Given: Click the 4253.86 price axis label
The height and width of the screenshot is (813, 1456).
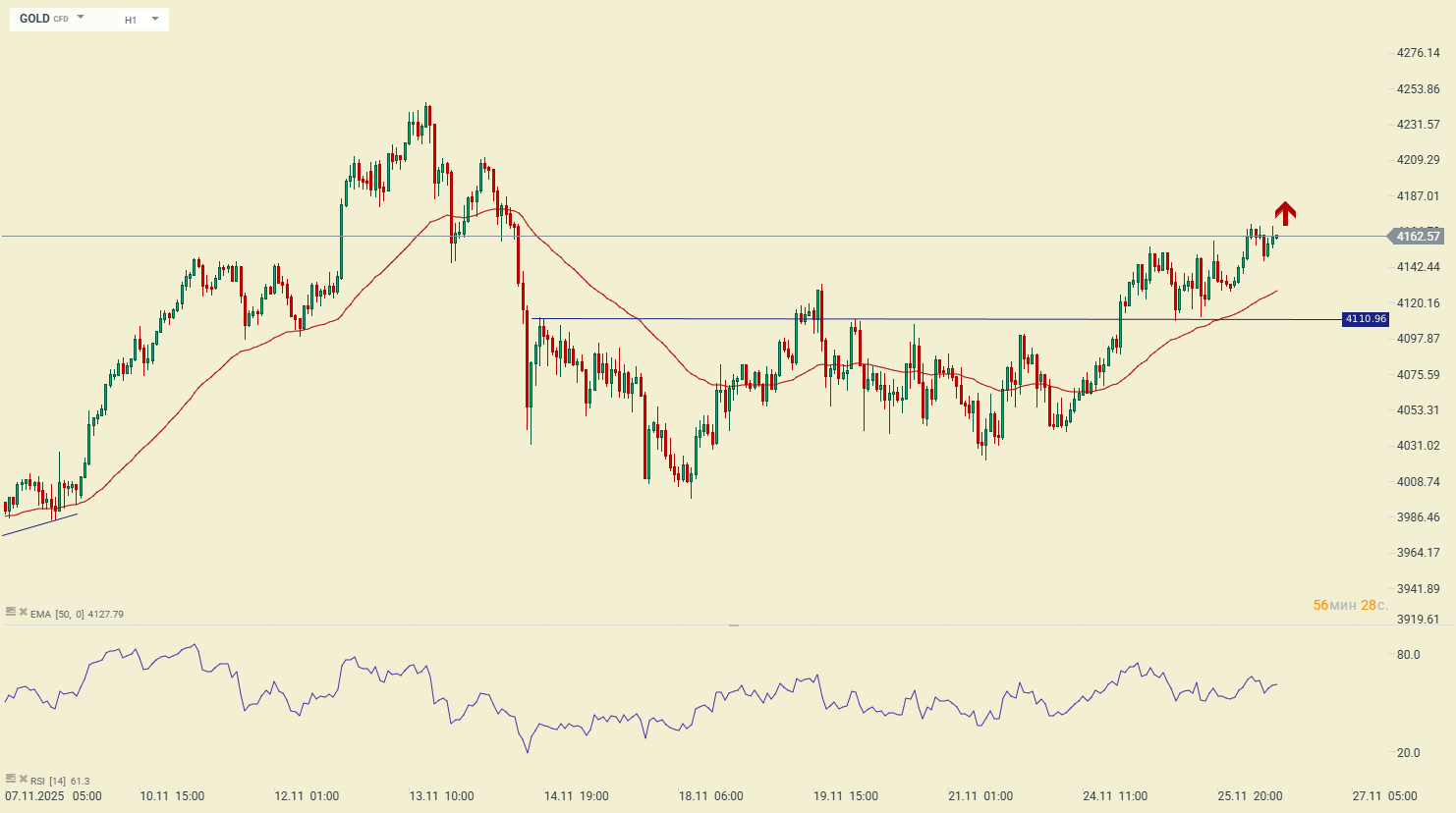Looking at the screenshot, I should tap(1418, 88).
